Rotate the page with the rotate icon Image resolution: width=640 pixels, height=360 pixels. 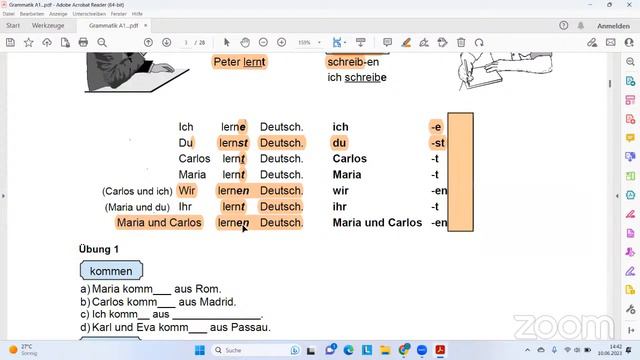coord(479,42)
